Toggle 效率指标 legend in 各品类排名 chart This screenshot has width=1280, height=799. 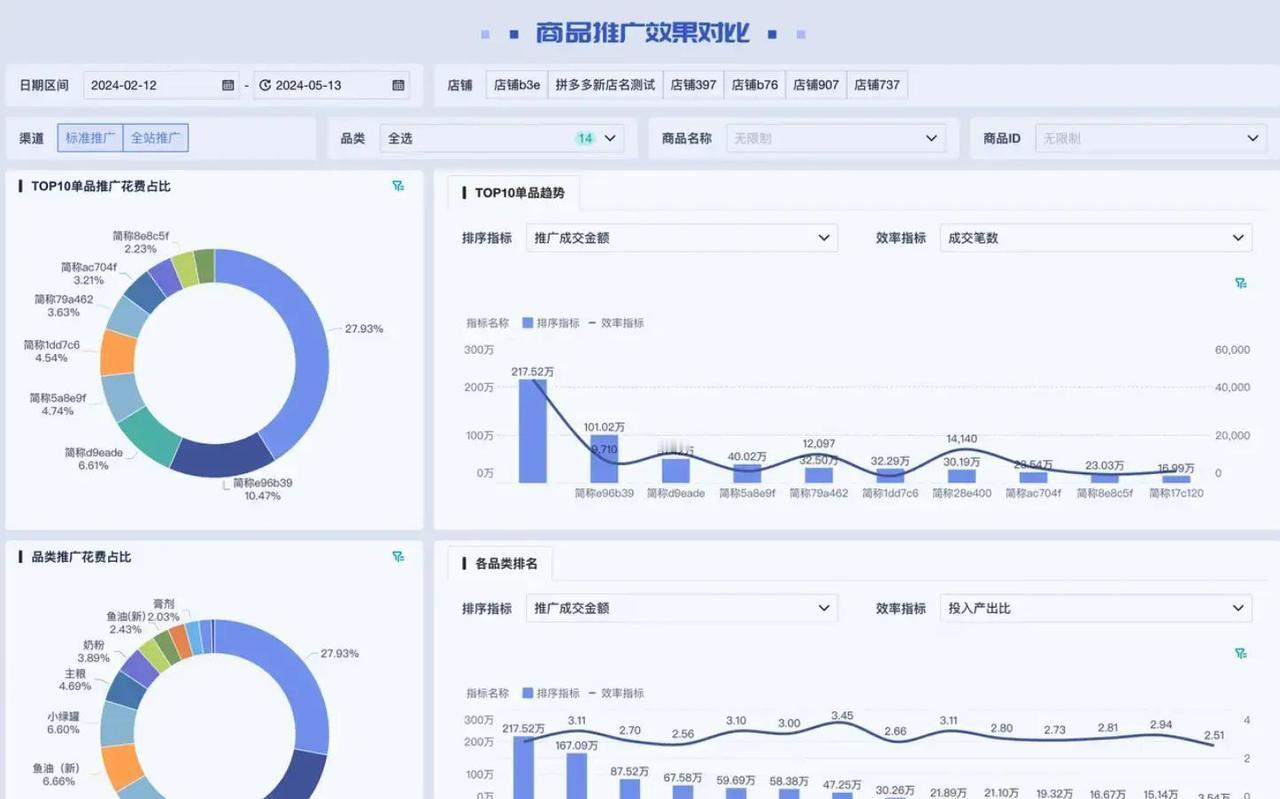click(616, 693)
